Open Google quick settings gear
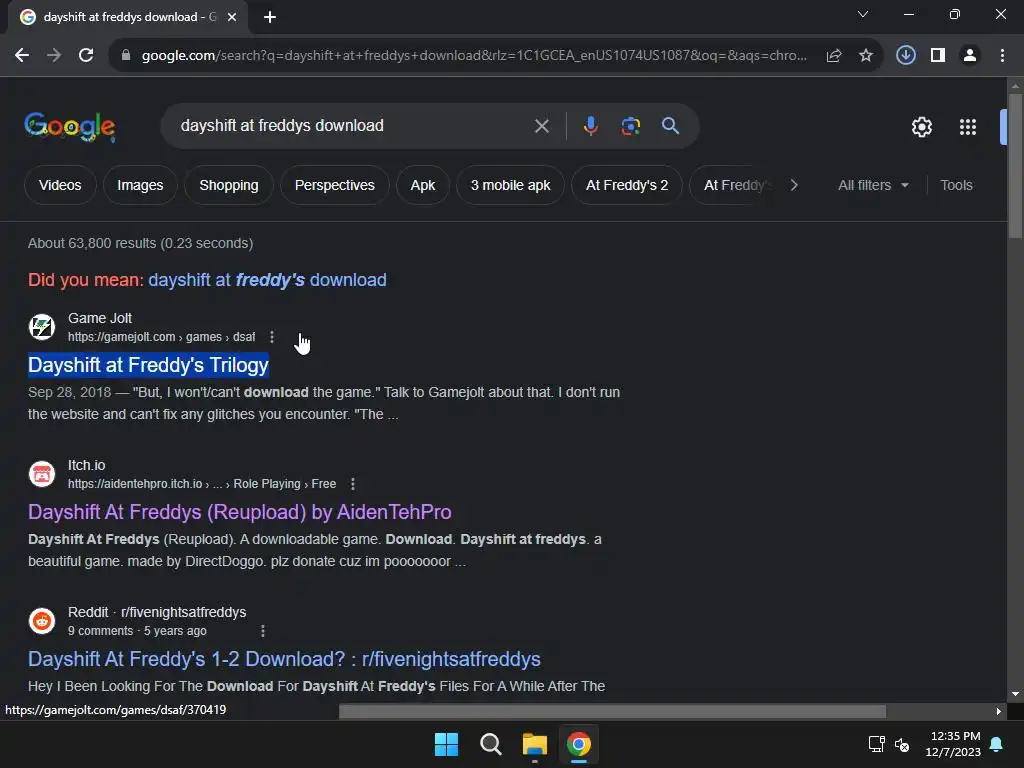Image resolution: width=1024 pixels, height=768 pixels. tap(922, 127)
